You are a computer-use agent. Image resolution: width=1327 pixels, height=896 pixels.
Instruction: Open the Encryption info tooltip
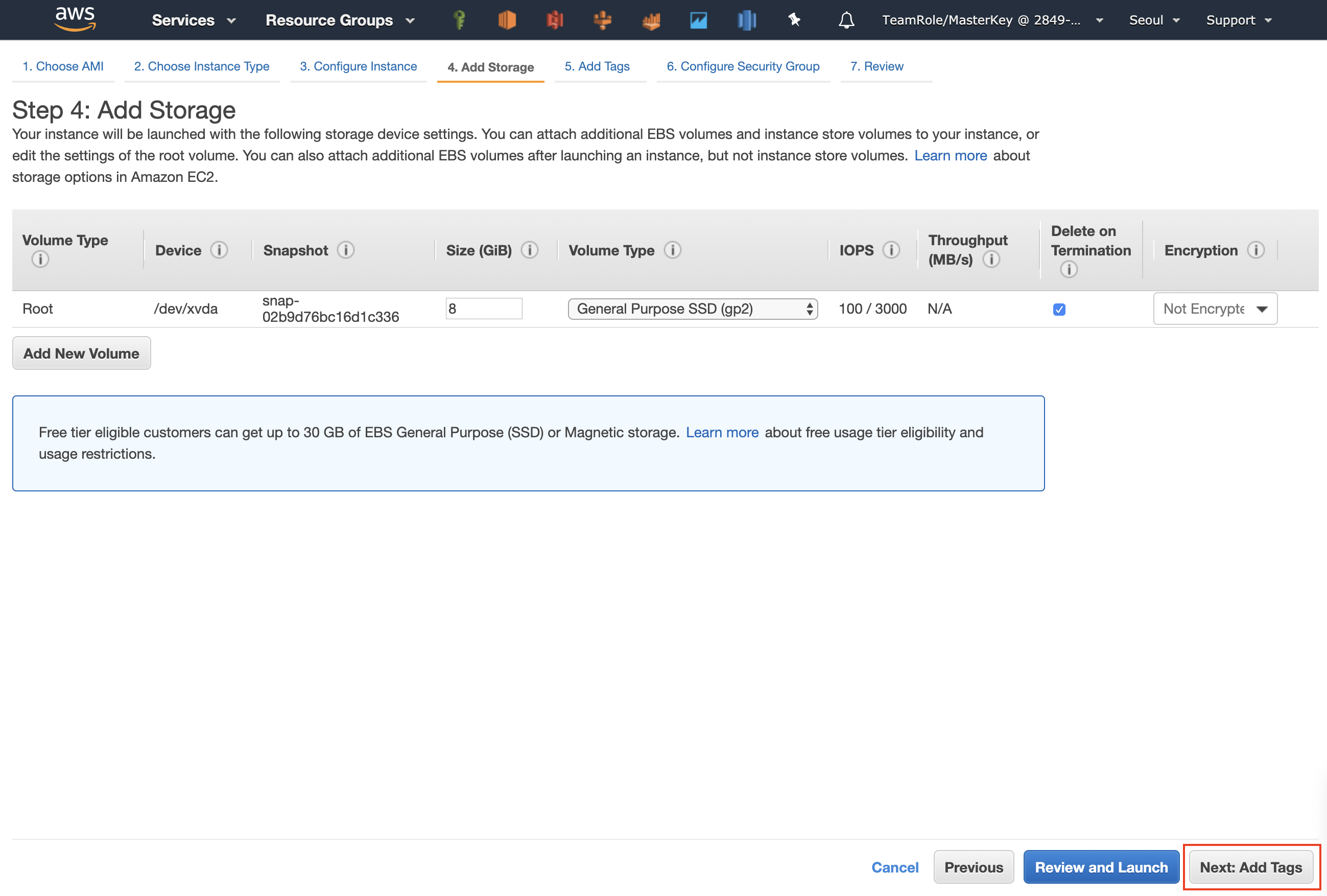tap(1255, 250)
